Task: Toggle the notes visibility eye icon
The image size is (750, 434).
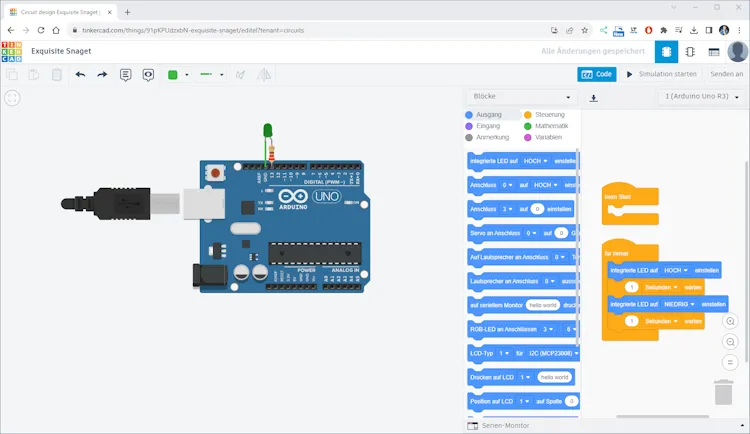Action: (148, 75)
